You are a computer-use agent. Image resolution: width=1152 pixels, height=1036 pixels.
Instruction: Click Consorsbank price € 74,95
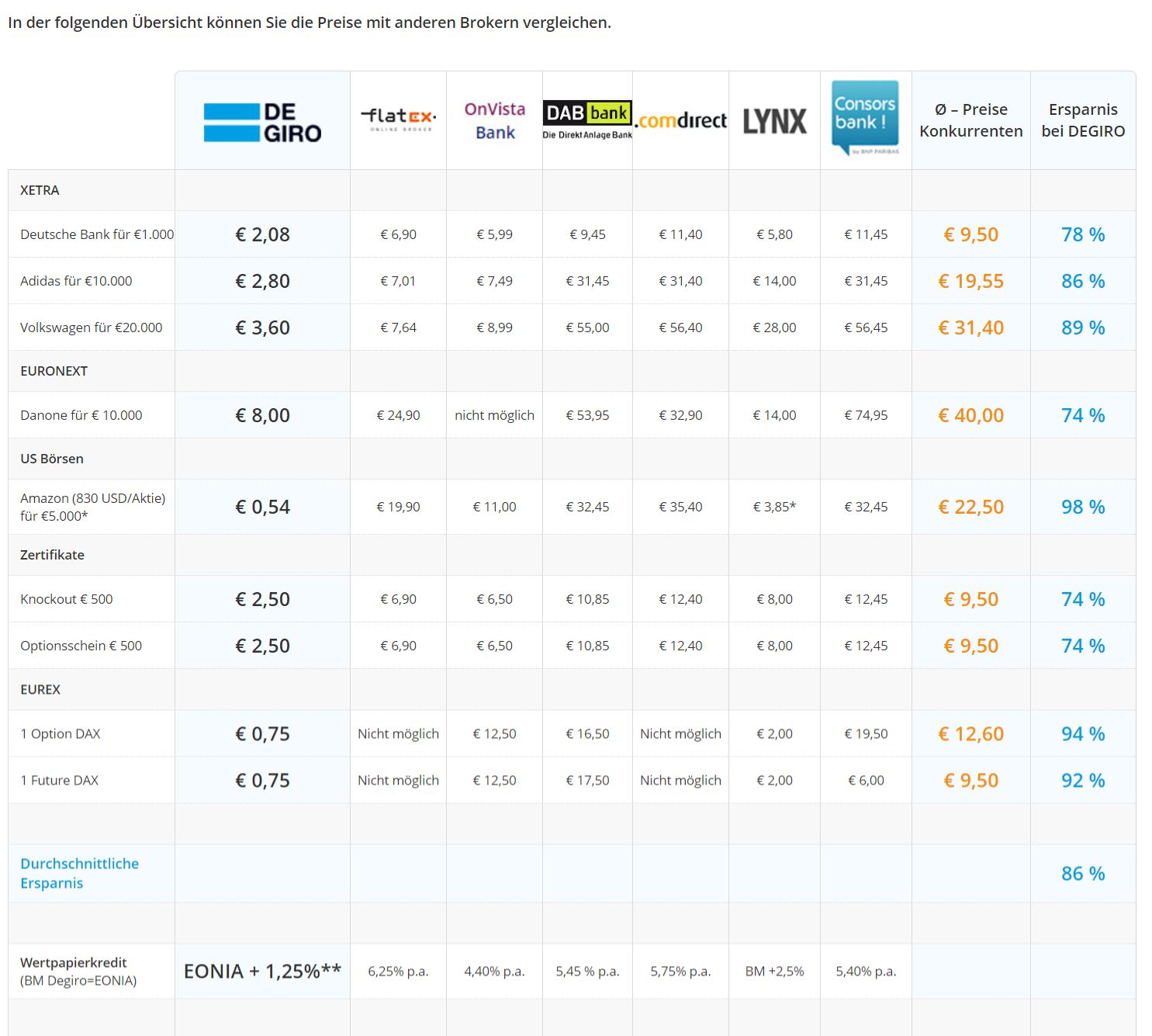(x=866, y=415)
